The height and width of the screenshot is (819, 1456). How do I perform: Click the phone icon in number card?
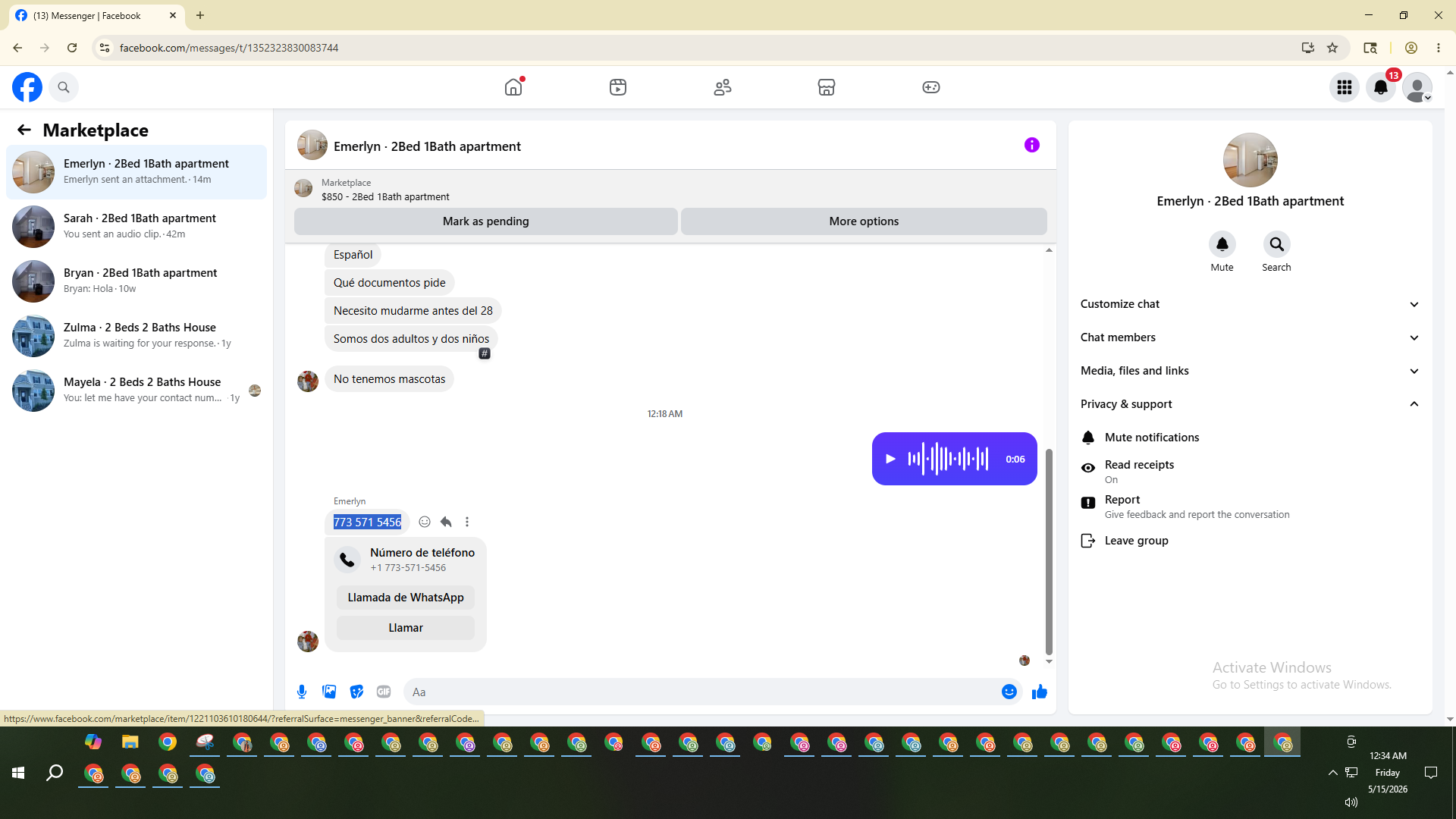(347, 560)
